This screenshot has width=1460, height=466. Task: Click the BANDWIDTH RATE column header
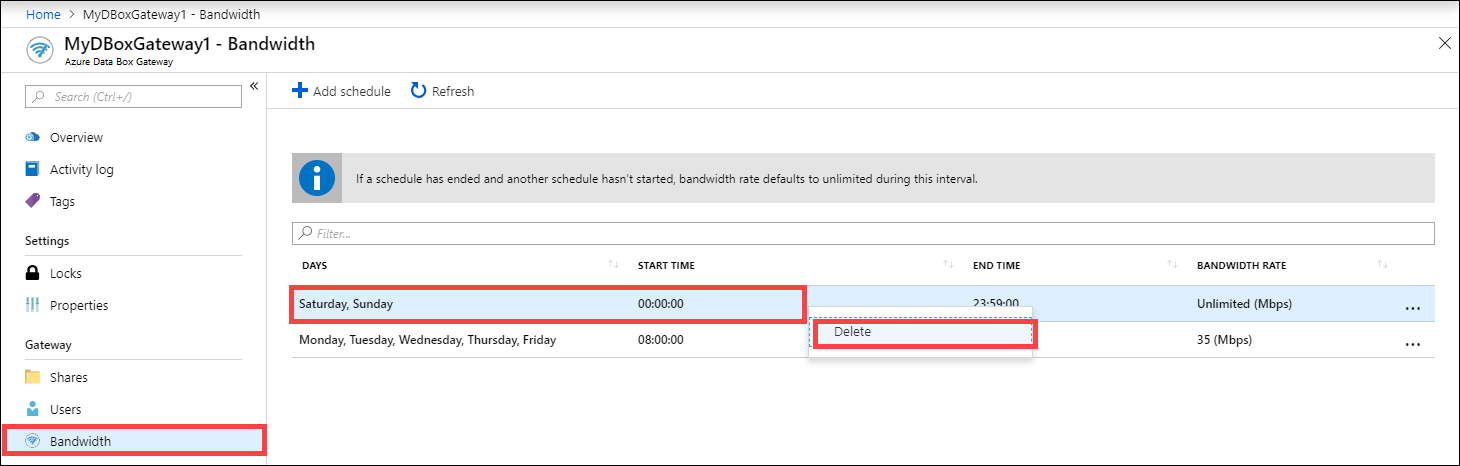point(1242,265)
